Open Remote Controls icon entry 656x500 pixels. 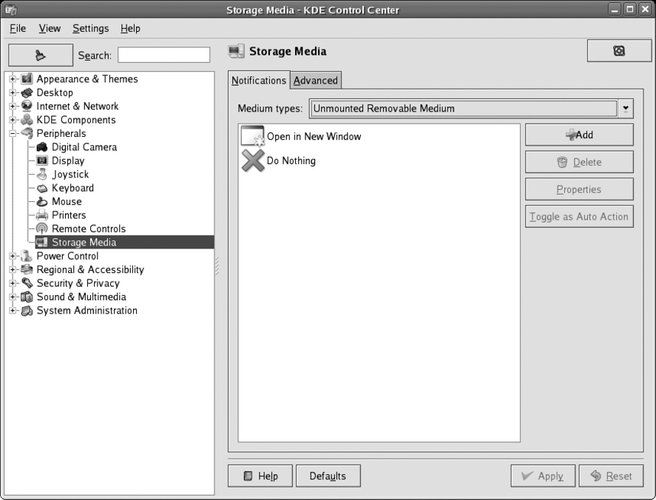click(43, 229)
